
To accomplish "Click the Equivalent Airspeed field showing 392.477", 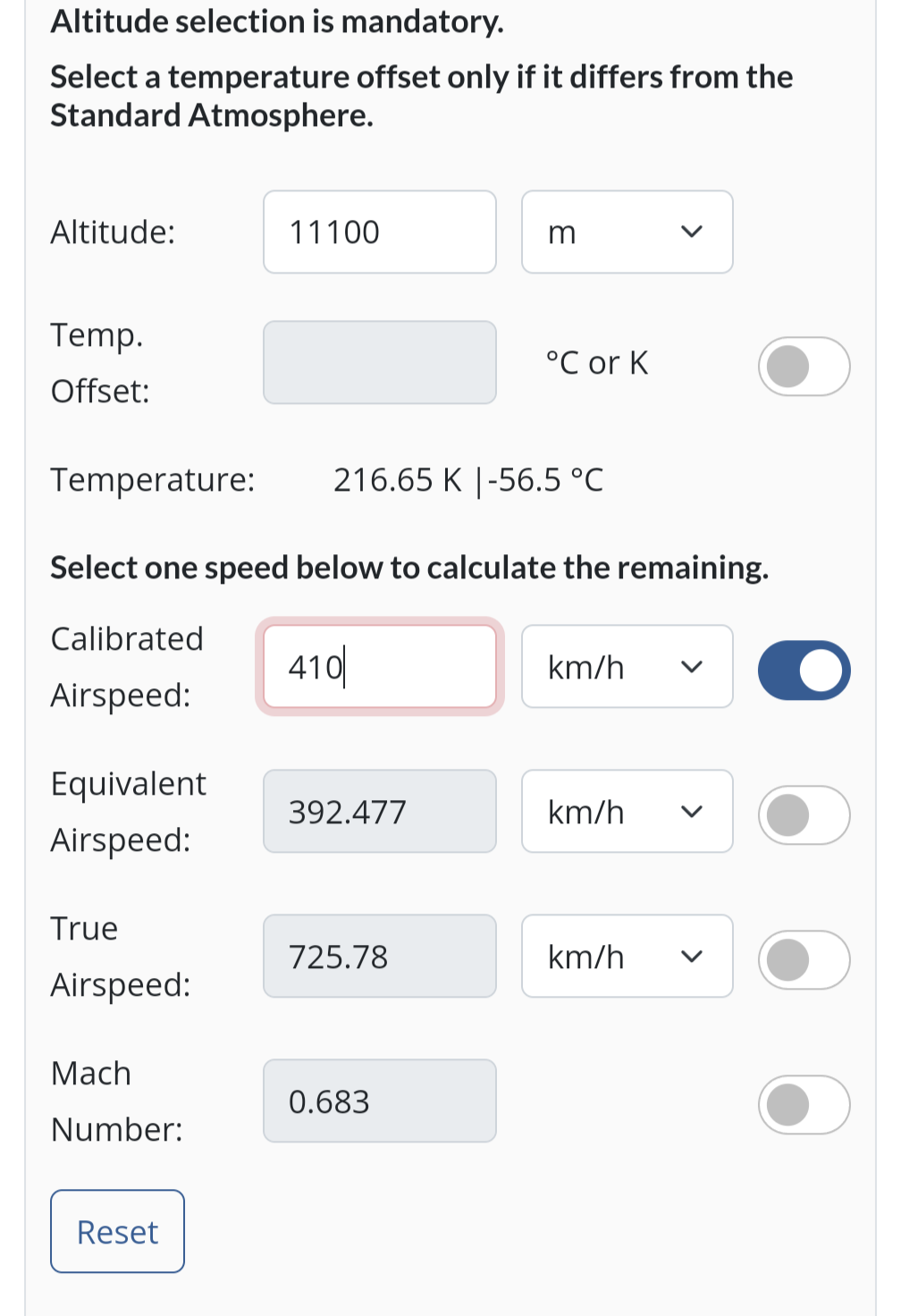I will click(380, 811).
